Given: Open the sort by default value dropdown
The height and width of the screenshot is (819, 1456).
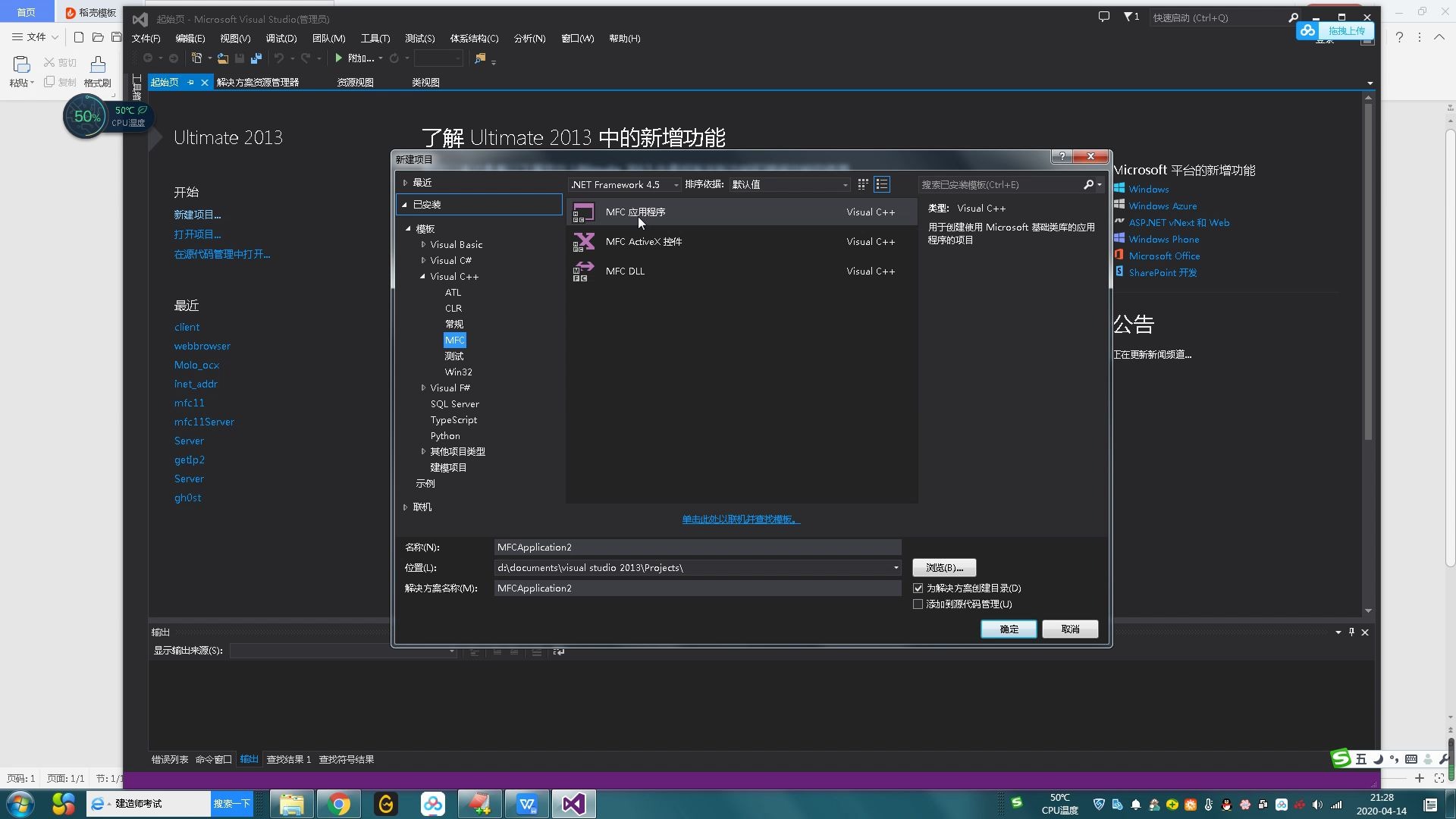Looking at the screenshot, I should pos(789,184).
